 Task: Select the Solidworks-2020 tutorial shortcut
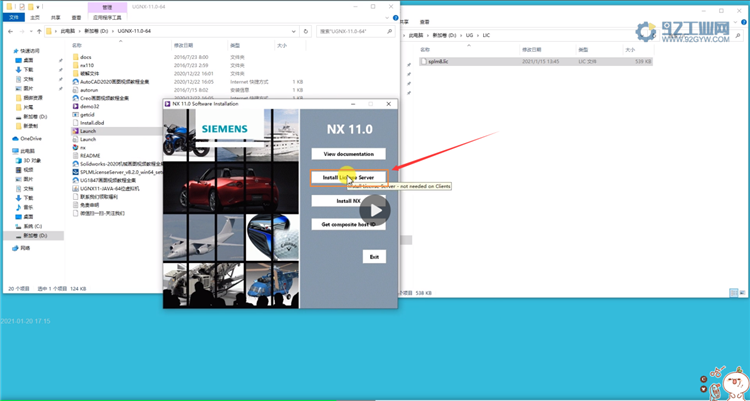(117, 164)
